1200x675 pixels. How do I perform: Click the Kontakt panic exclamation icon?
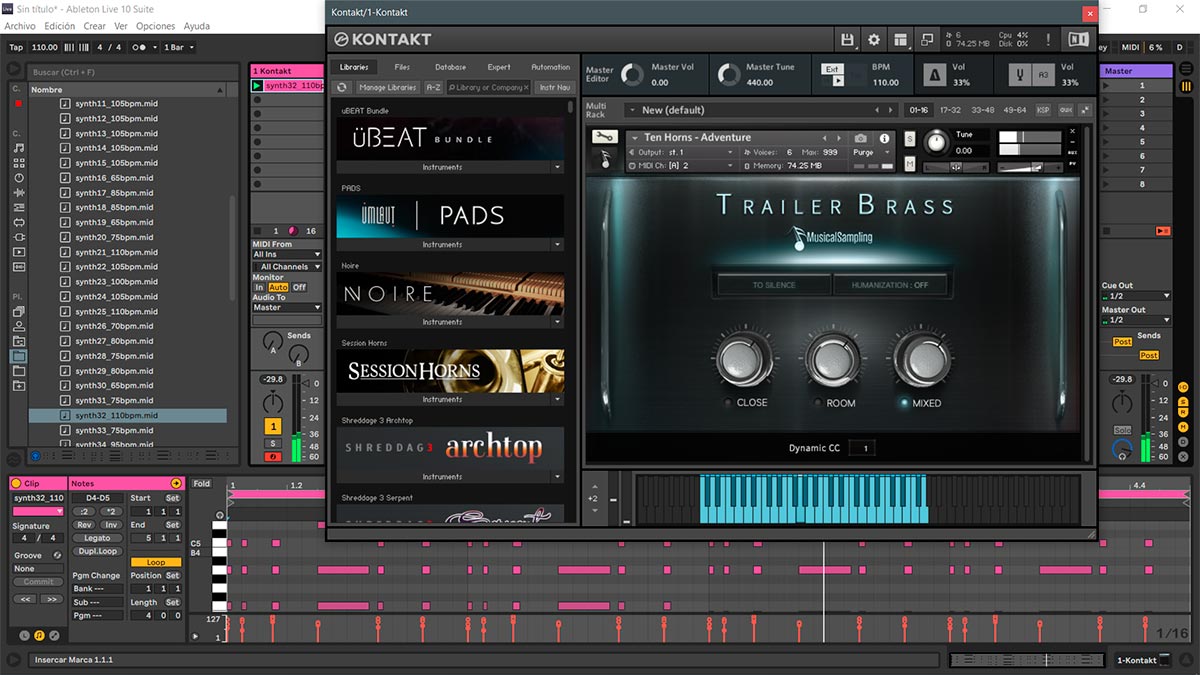click(1048, 40)
